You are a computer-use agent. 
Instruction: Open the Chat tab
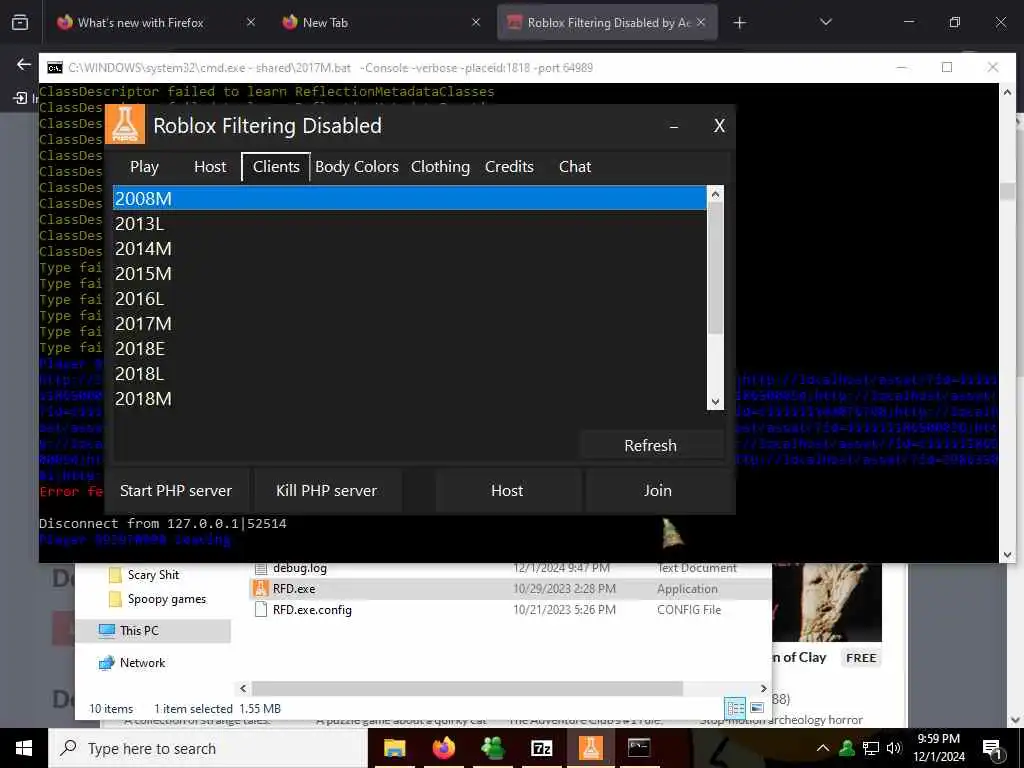[x=575, y=167]
